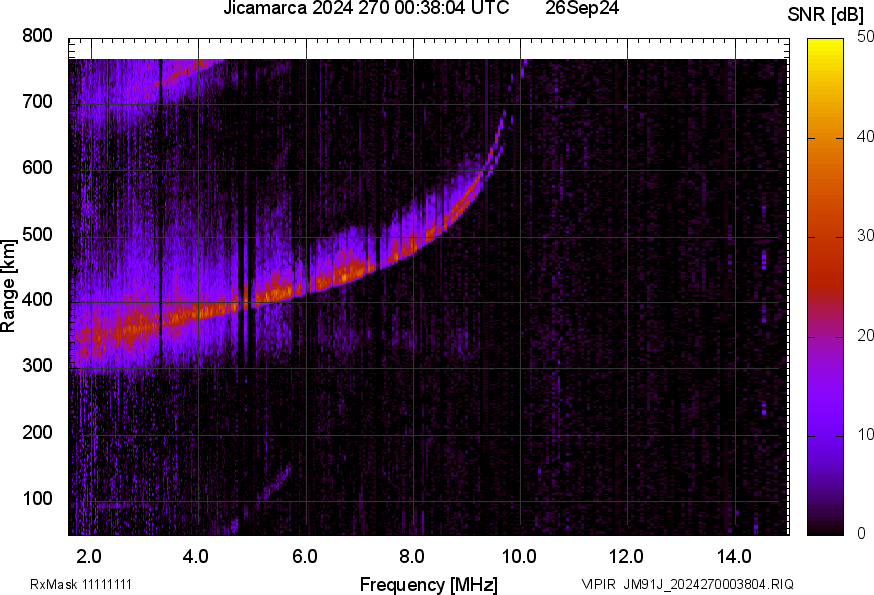This screenshot has width=874, height=595.
Task: Click range tick label '800'
Action: pyautogui.click(x=37, y=36)
